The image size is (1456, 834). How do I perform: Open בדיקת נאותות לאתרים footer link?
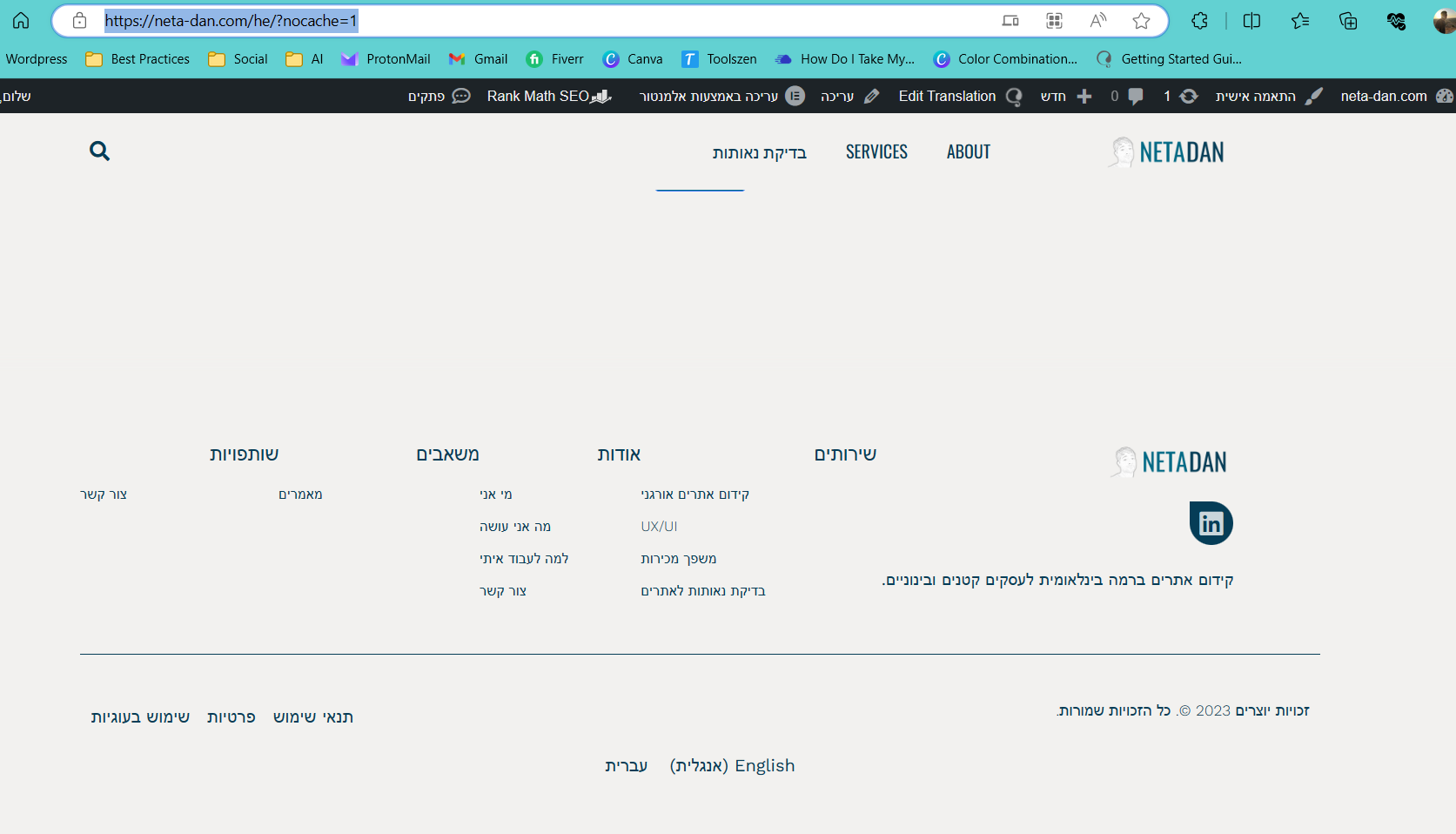pyautogui.click(x=703, y=591)
